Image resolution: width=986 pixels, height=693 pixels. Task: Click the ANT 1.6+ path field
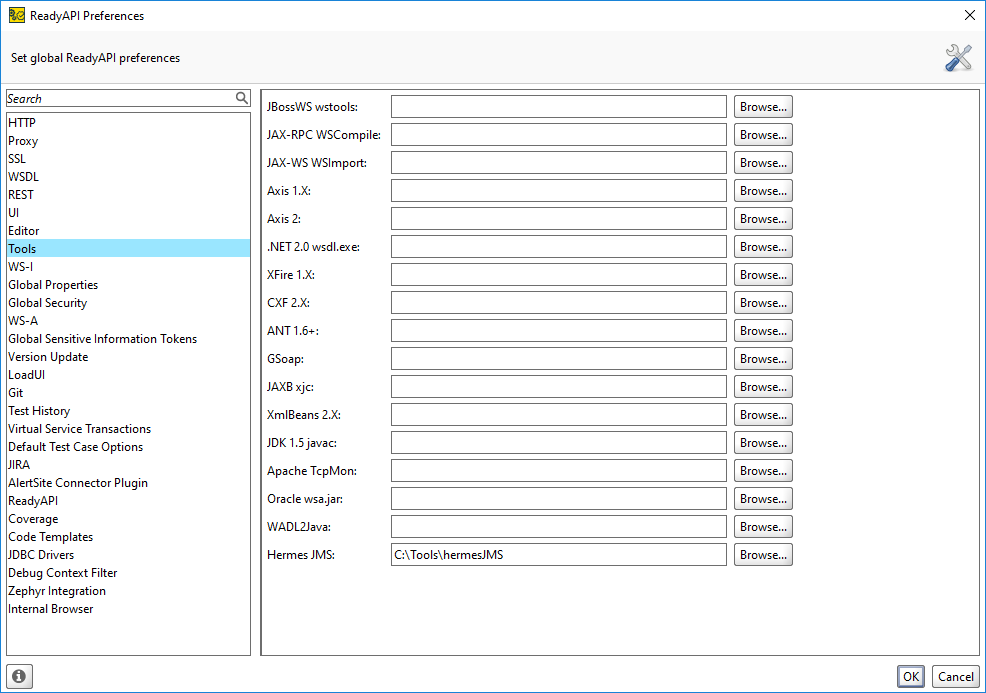pyautogui.click(x=558, y=331)
